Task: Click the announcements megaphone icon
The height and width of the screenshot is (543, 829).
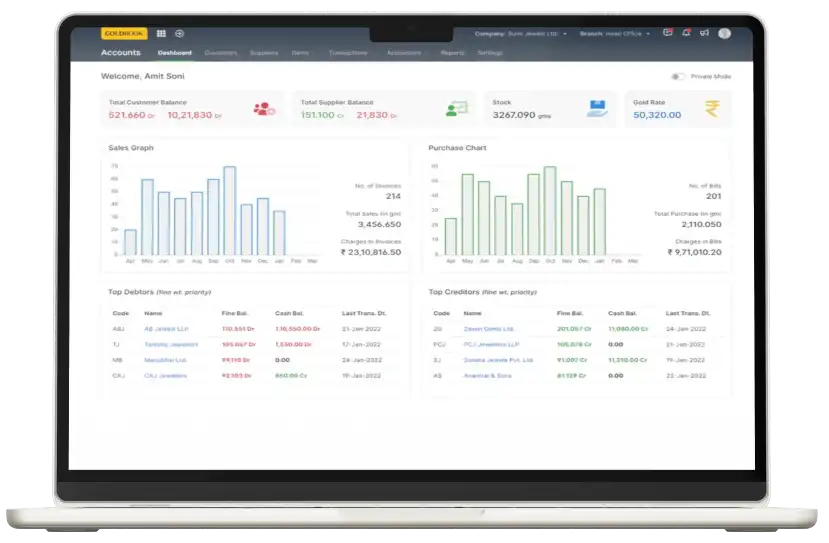Action: point(704,33)
